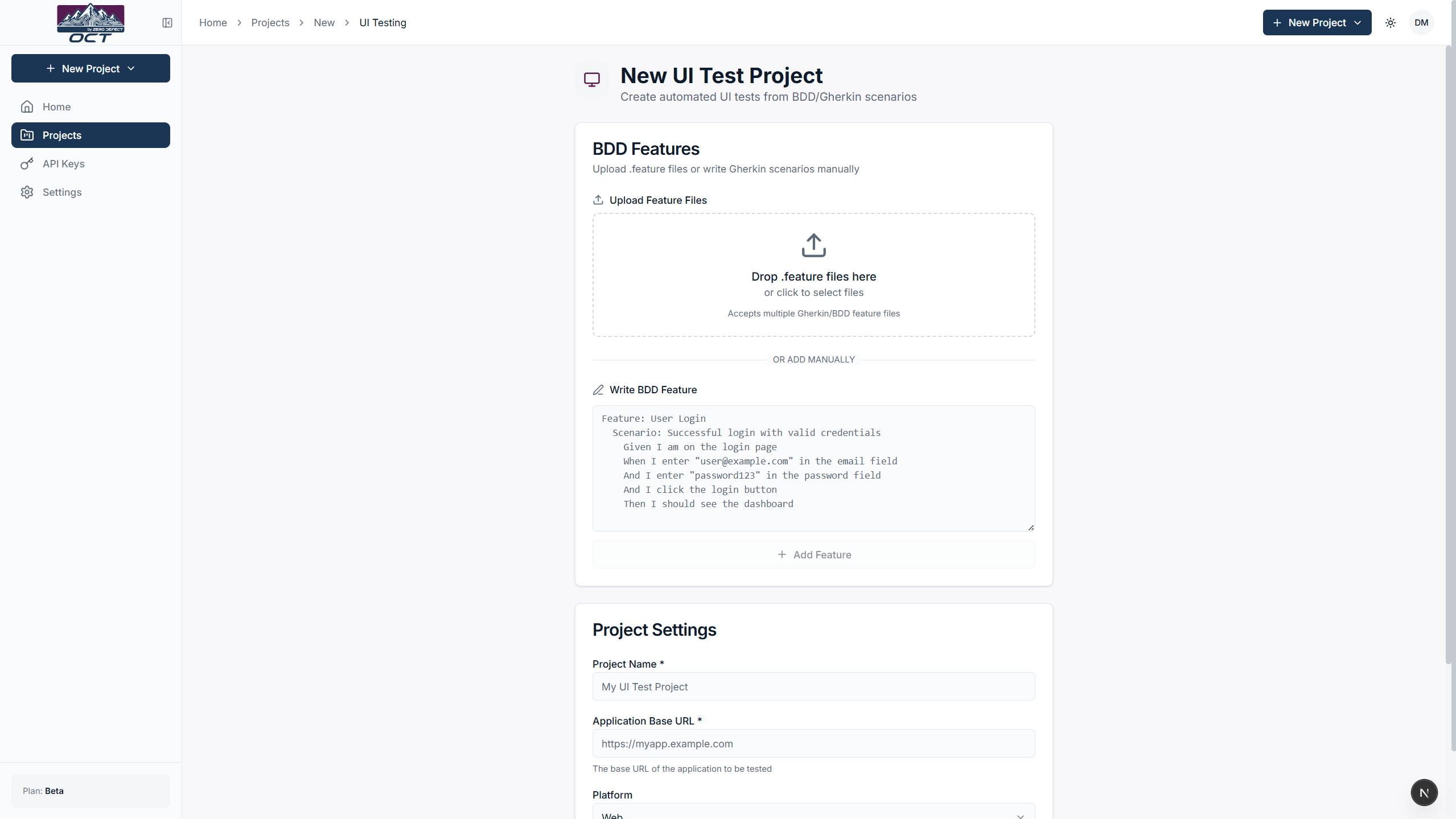Click the Add Feature button
This screenshot has height=819, width=1456.
[x=814, y=554]
